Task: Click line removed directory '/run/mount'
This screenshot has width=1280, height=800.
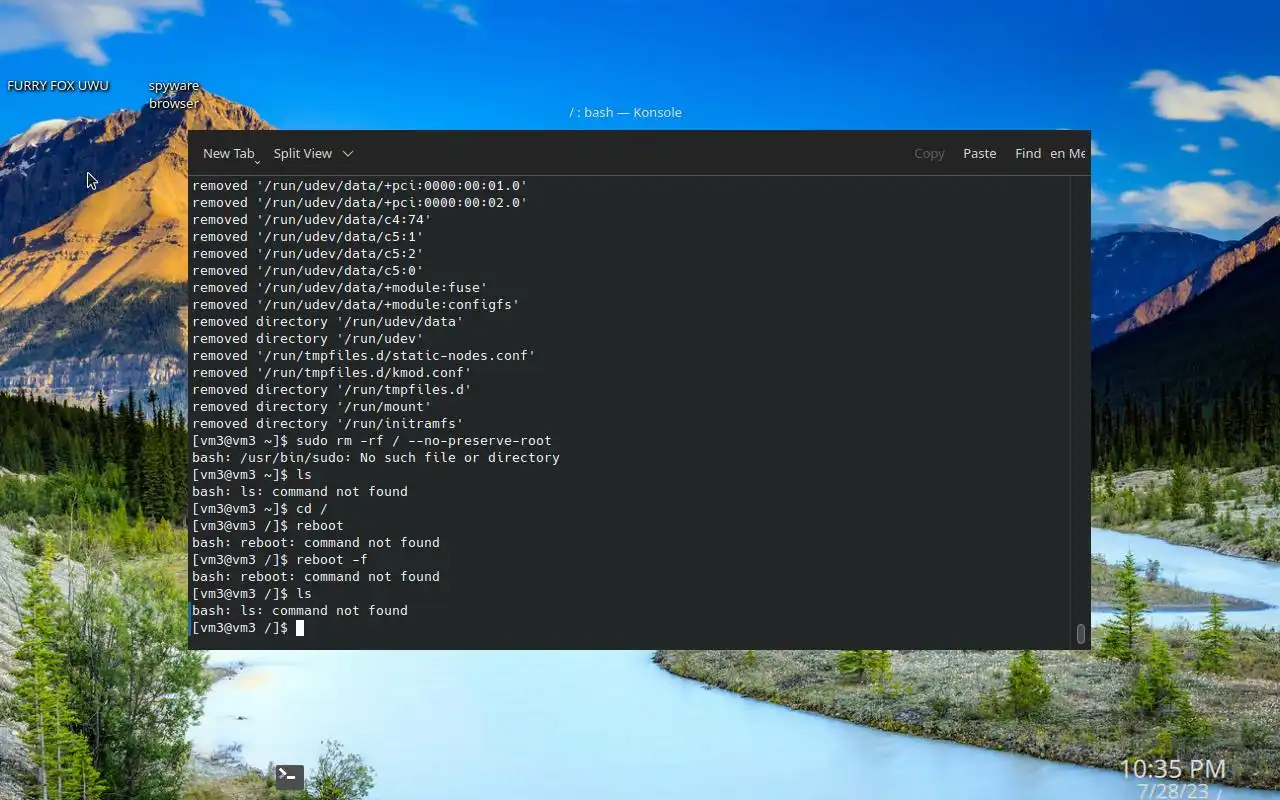Action: coord(312,406)
